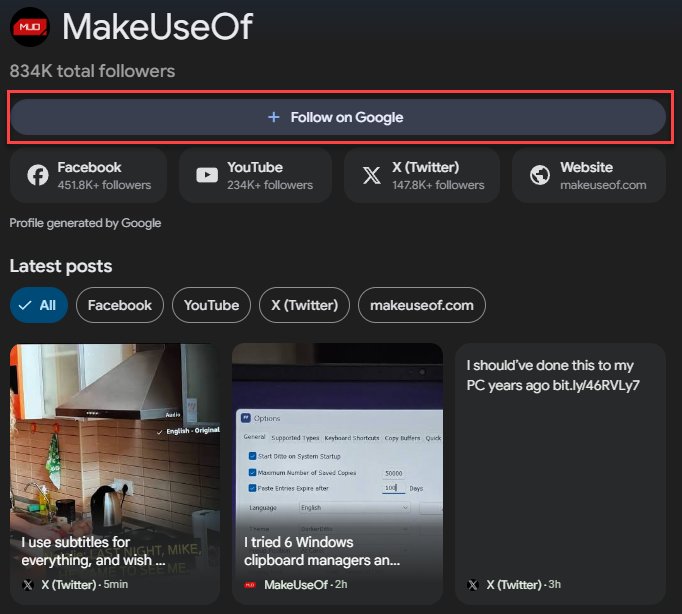Image resolution: width=682 pixels, height=614 pixels.
Task: Click the Website globe icon
Action: tap(540, 176)
